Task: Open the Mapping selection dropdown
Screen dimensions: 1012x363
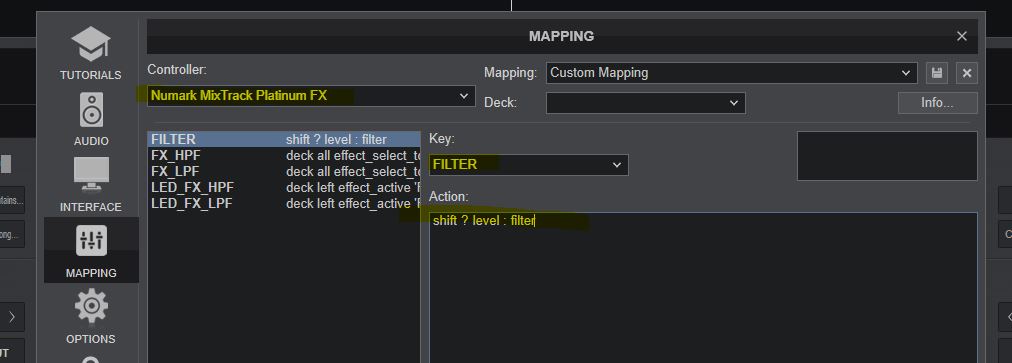Action: 731,73
